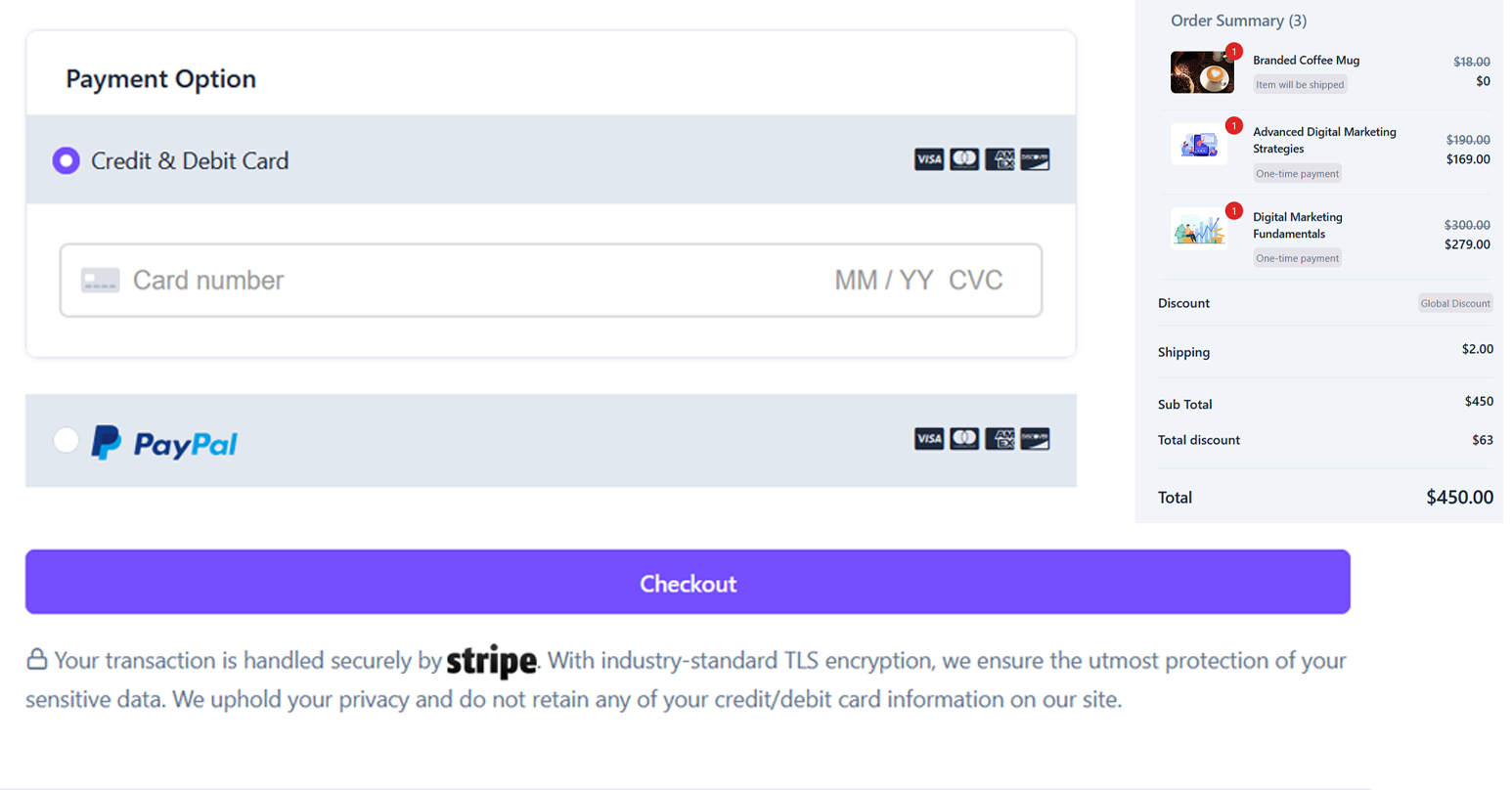The width and height of the screenshot is (1512, 790).
Task: Click the Global Discount badge
Action: pyautogui.click(x=1454, y=303)
